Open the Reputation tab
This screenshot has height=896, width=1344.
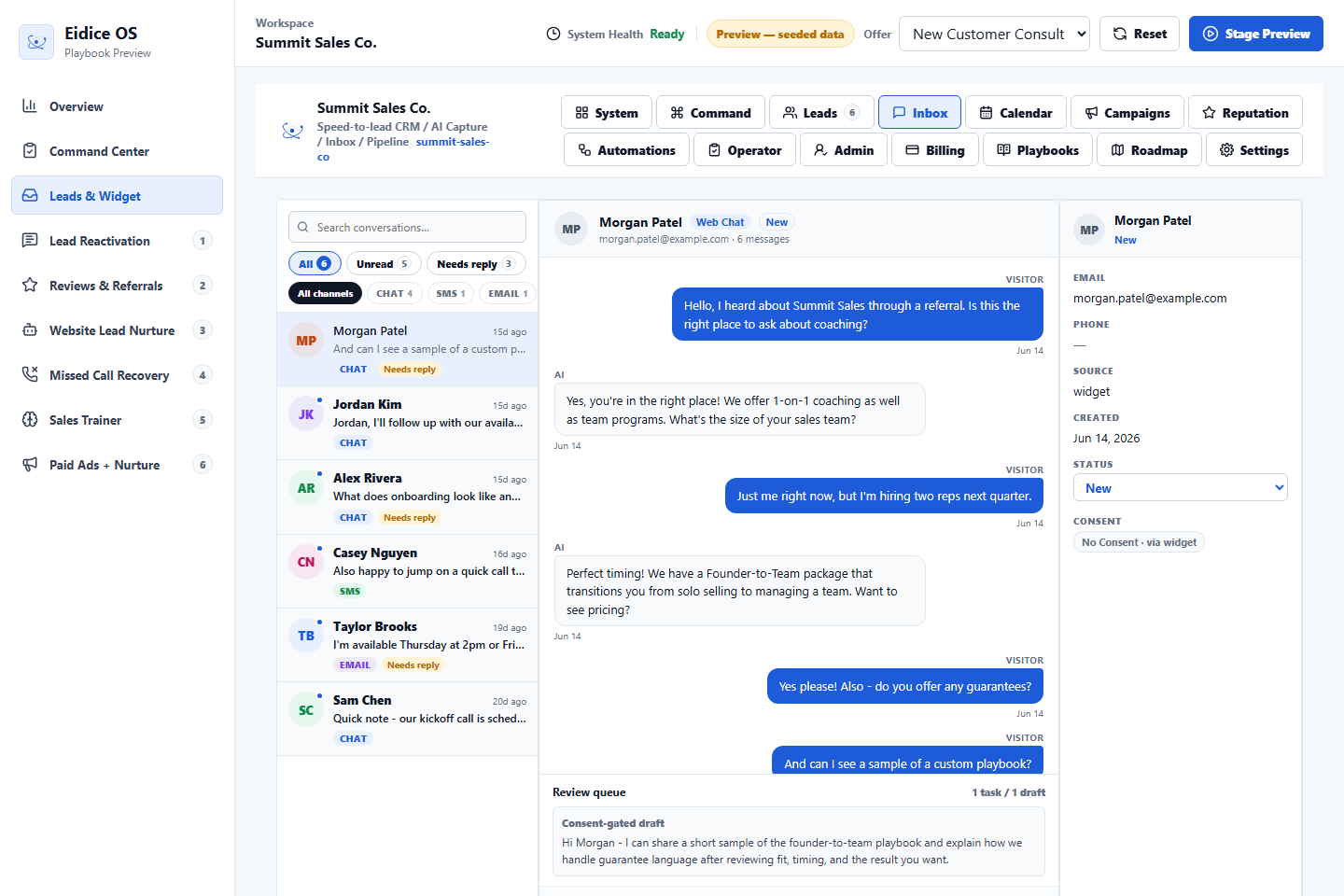click(1245, 113)
